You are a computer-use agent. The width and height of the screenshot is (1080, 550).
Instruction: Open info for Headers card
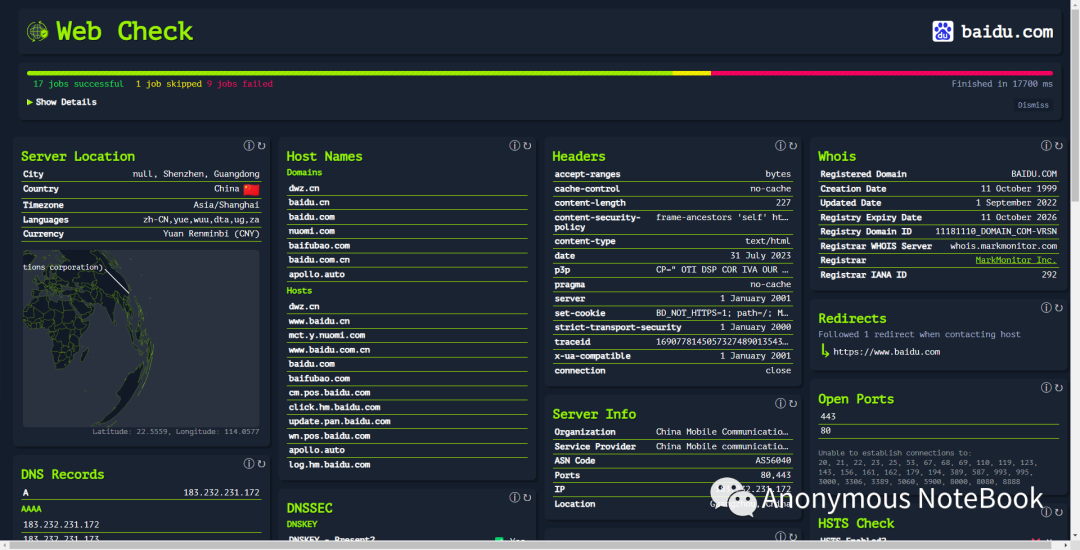click(780, 146)
